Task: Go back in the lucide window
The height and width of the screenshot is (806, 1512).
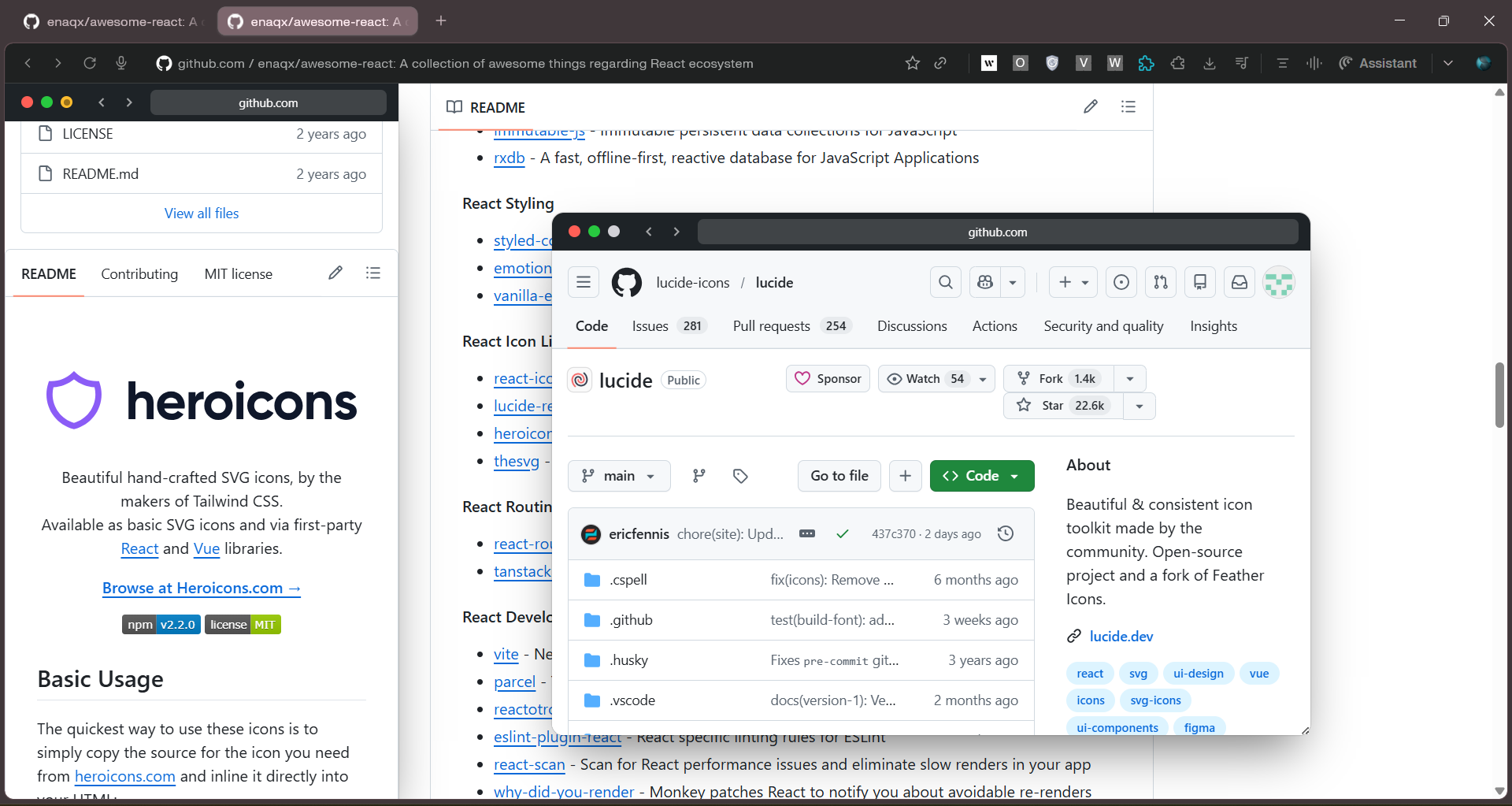Action: click(x=649, y=232)
